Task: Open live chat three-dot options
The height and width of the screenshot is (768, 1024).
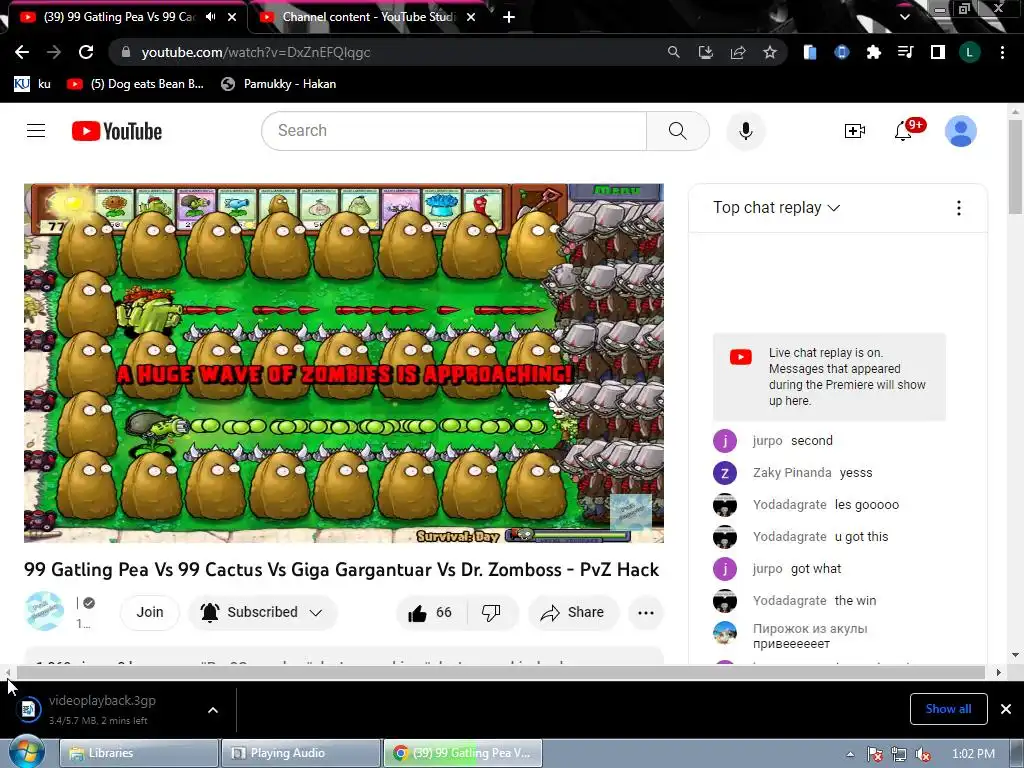Action: click(x=959, y=208)
